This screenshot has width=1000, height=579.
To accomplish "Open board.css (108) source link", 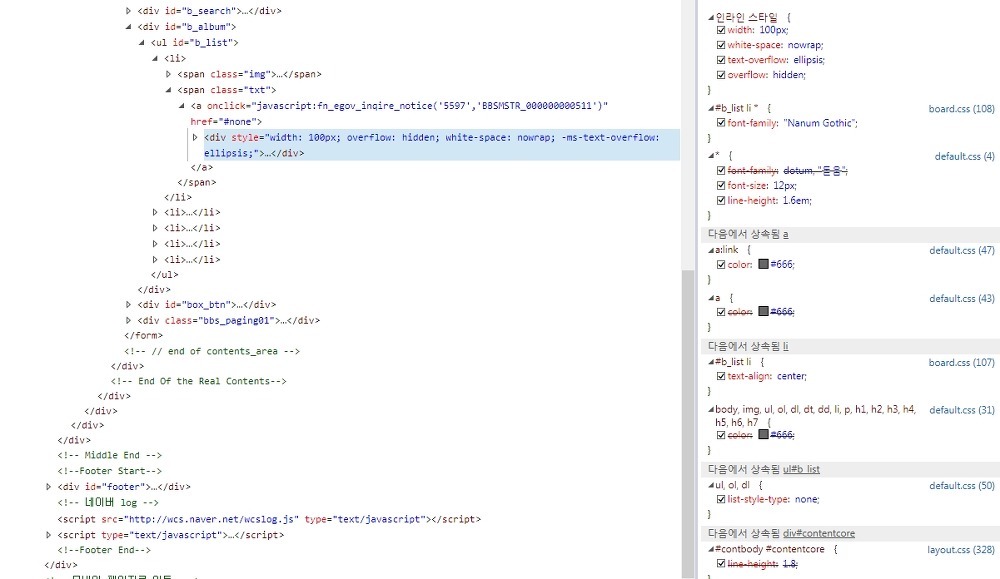I will [961, 109].
